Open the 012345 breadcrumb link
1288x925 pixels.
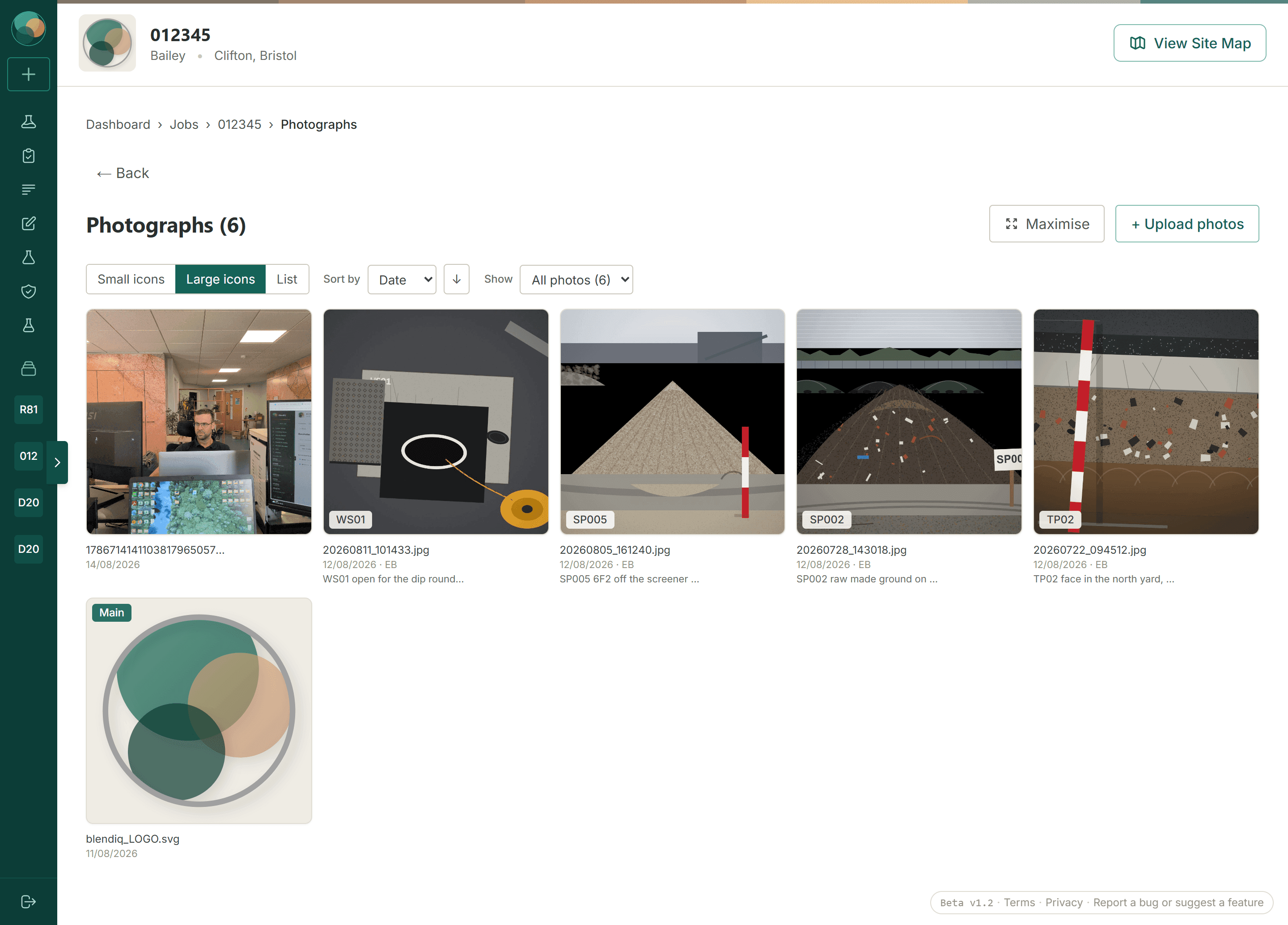coord(240,124)
